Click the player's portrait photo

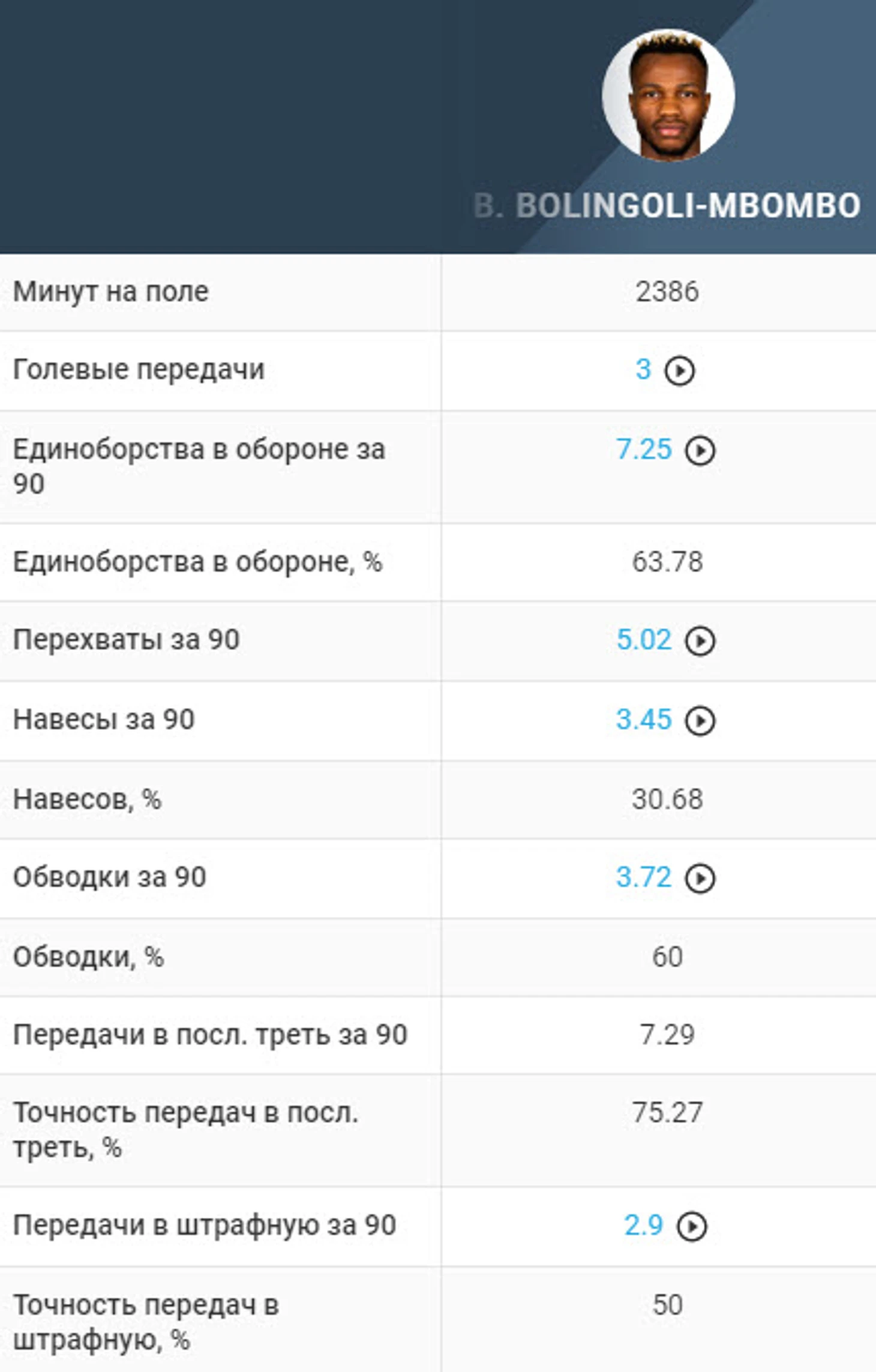pyautogui.click(x=668, y=95)
